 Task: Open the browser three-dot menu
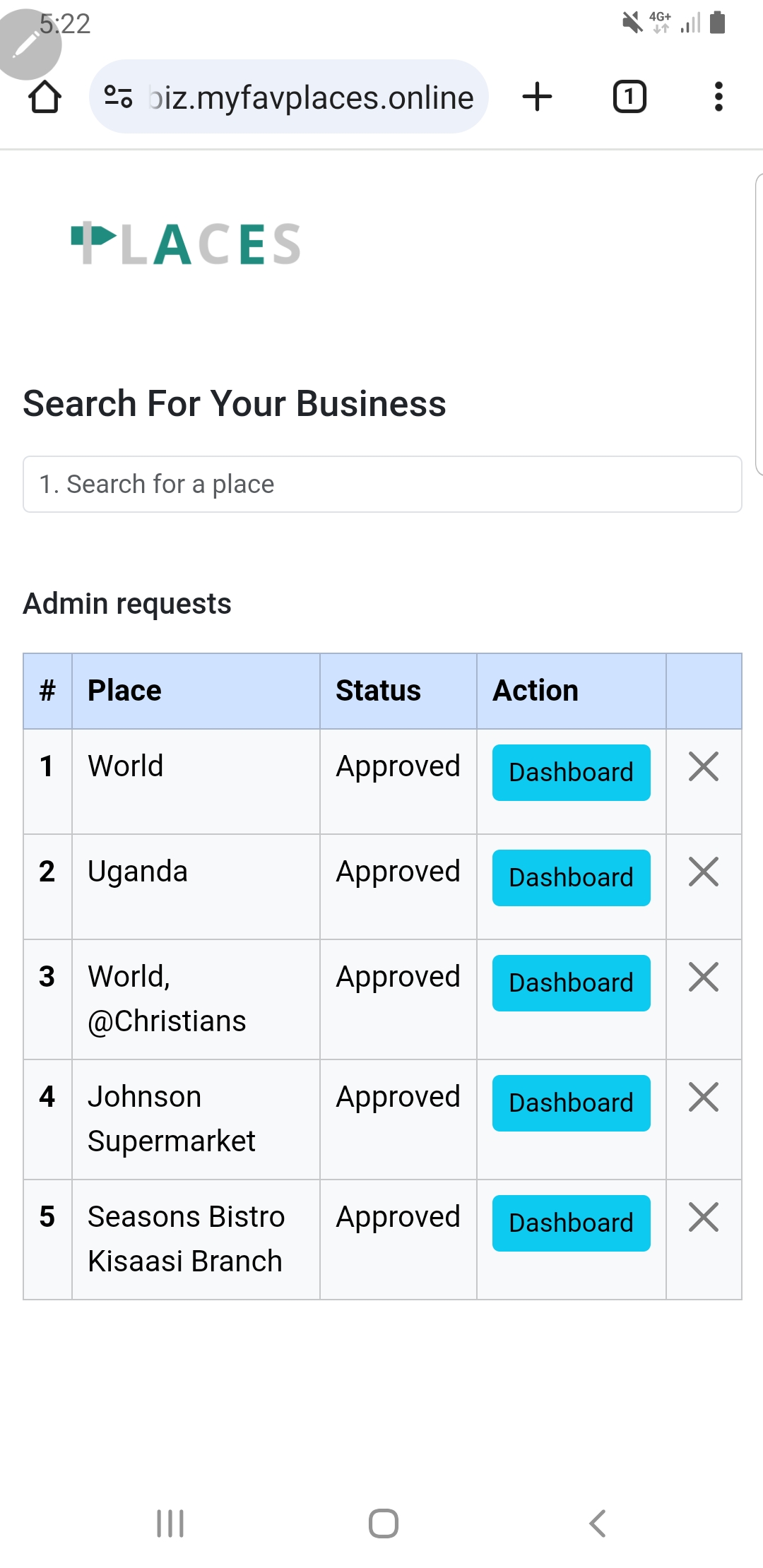[718, 97]
